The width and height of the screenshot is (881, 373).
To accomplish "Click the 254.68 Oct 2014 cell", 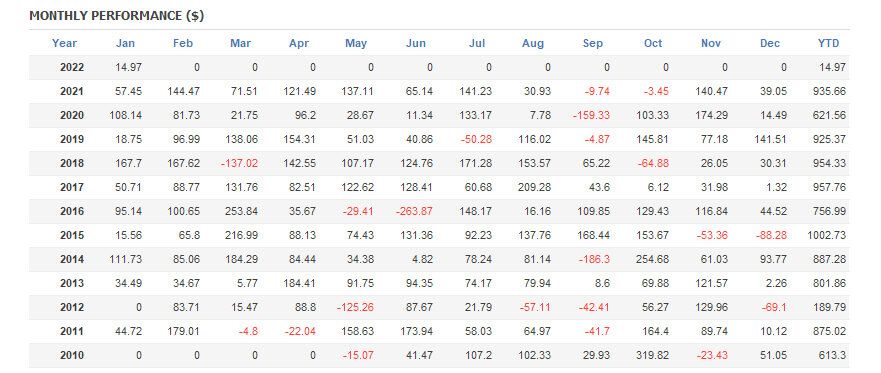I will coord(653,260).
